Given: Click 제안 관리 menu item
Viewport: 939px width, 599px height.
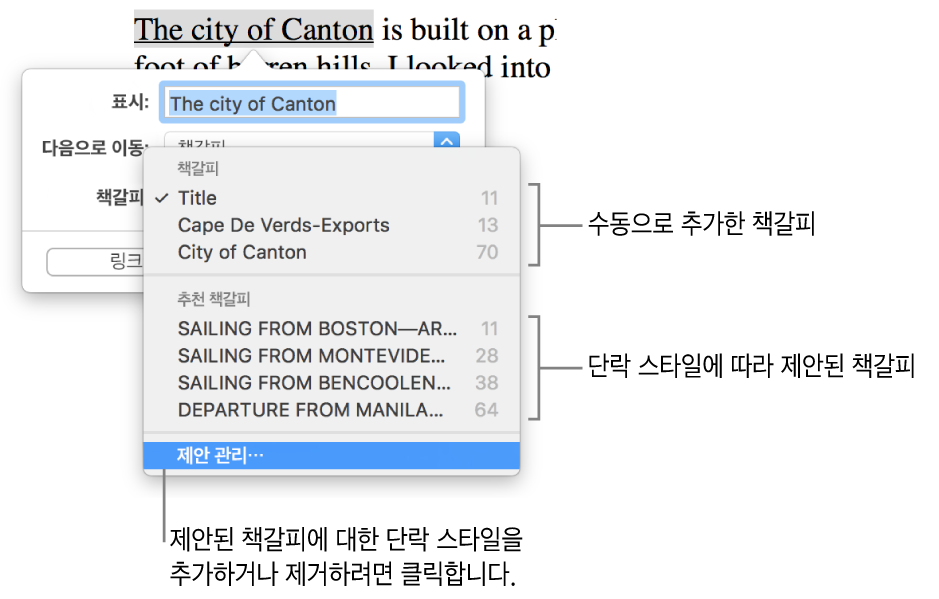Looking at the screenshot, I should [x=331, y=456].
